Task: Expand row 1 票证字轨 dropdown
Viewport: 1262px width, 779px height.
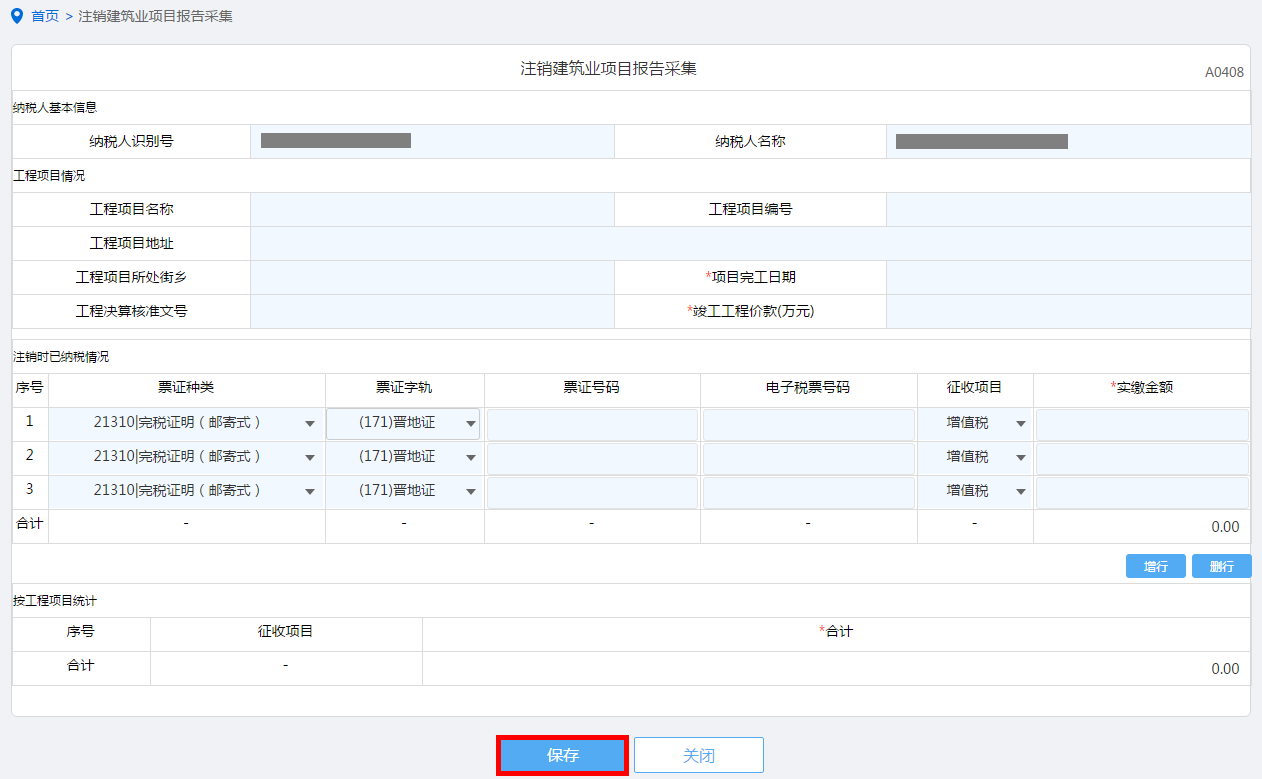Action: pos(404,424)
